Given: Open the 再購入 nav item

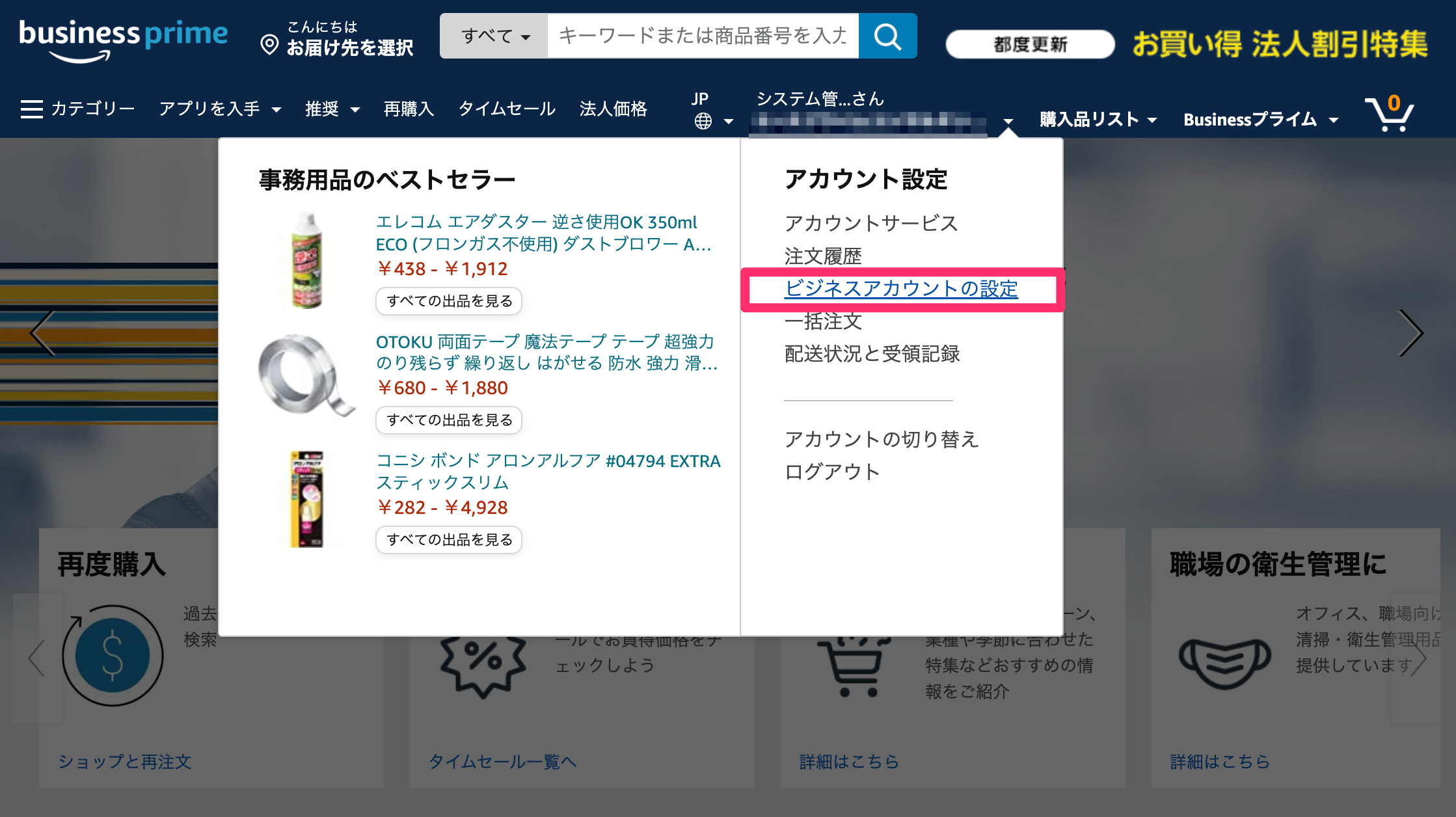Looking at the screenshot, I should 409,109.
